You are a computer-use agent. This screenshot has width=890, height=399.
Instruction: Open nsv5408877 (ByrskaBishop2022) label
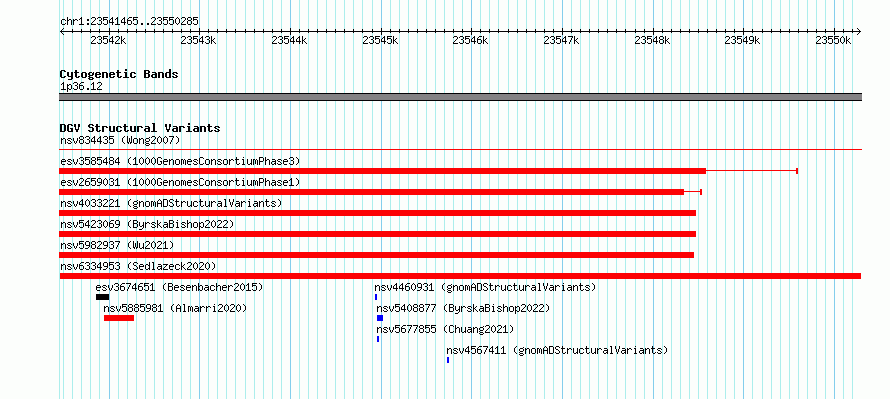pos(463,308)
